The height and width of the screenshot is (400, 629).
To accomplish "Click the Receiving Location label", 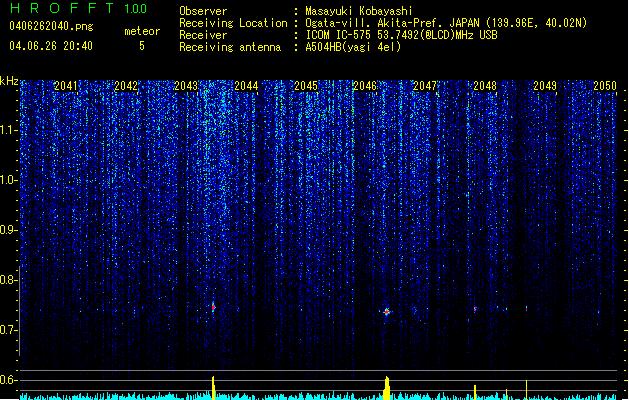I will point(233,23).
